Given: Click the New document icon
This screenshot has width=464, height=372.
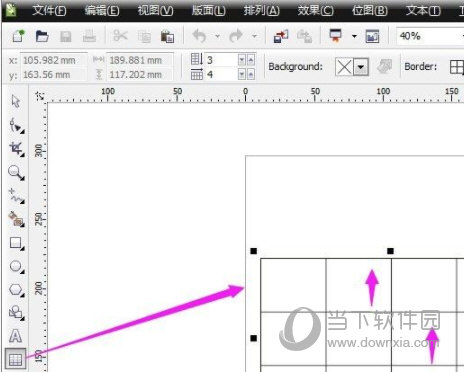Looking at the screenshot, I should point(19,36).
